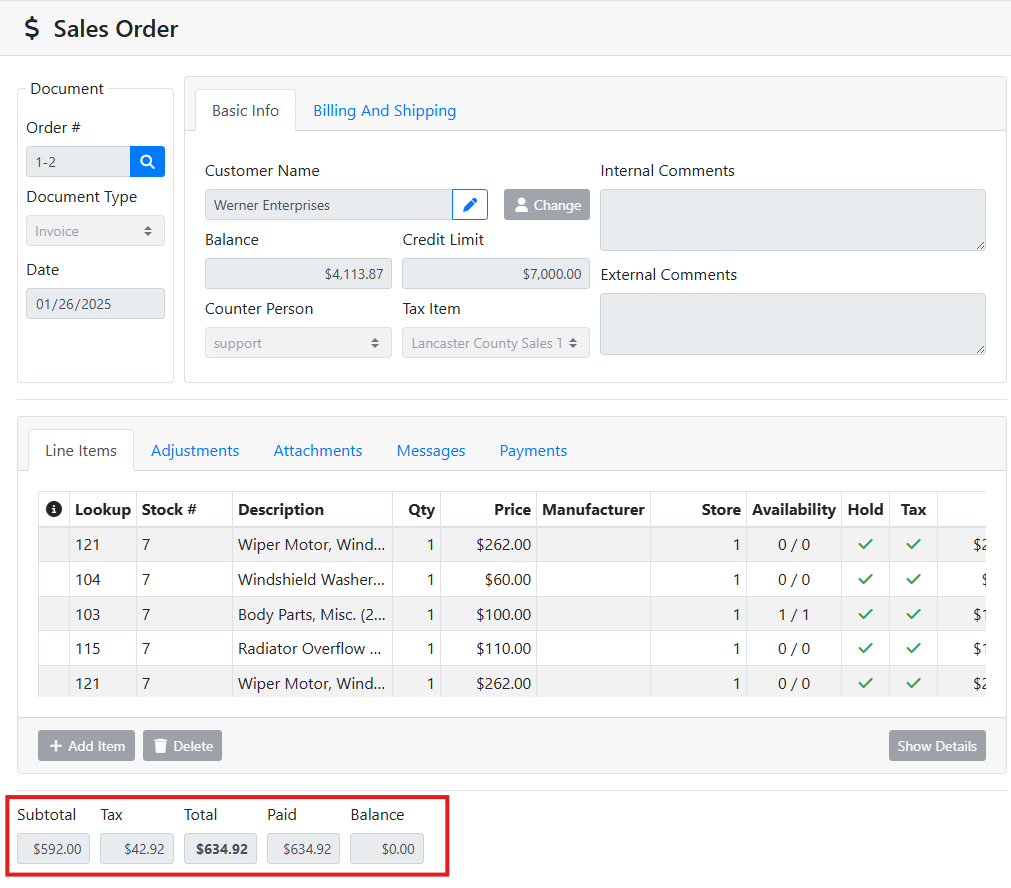The image size is (1011, 888).
Task: Open the Document Type dropdown
Action: click(x=95, y=231)
